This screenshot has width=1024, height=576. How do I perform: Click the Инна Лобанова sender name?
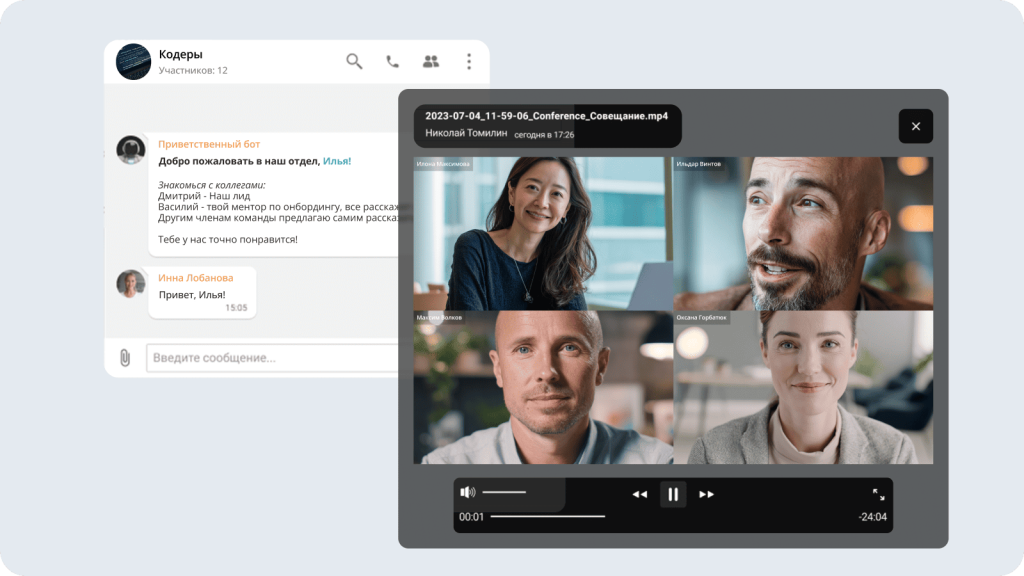click(196, 278)
